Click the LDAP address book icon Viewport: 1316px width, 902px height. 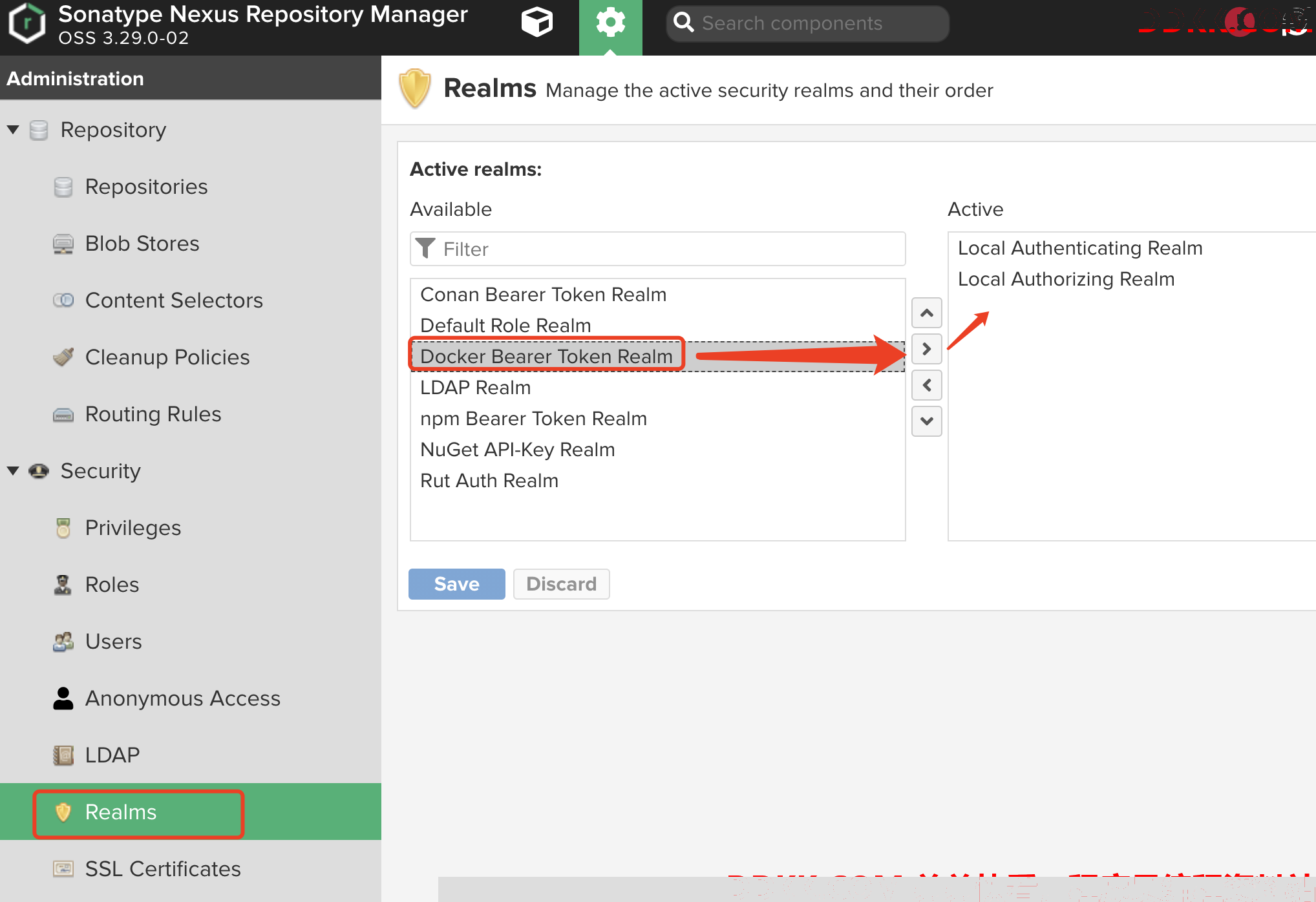(x=63, y=755)
